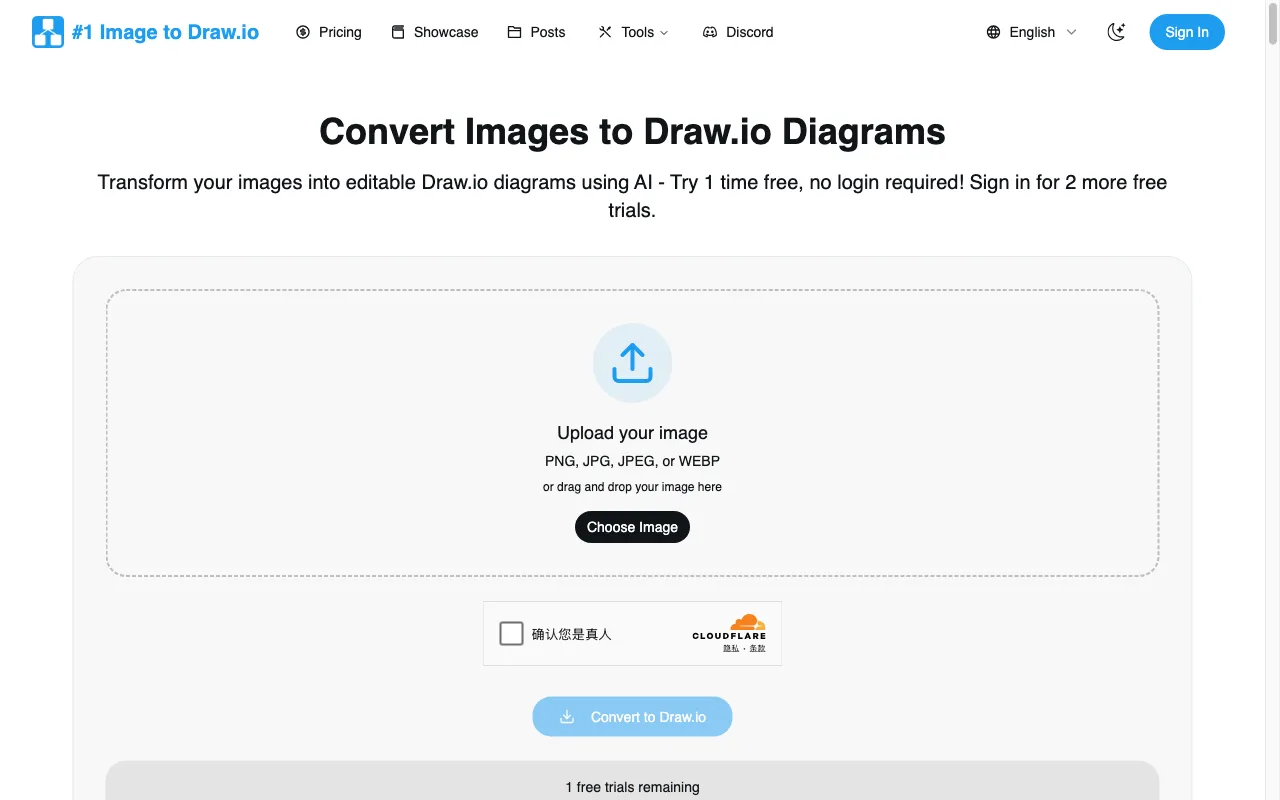Open the Tools menu label
The width and height of the screenshot is (1280, 800).
click(x=637, y=32)
